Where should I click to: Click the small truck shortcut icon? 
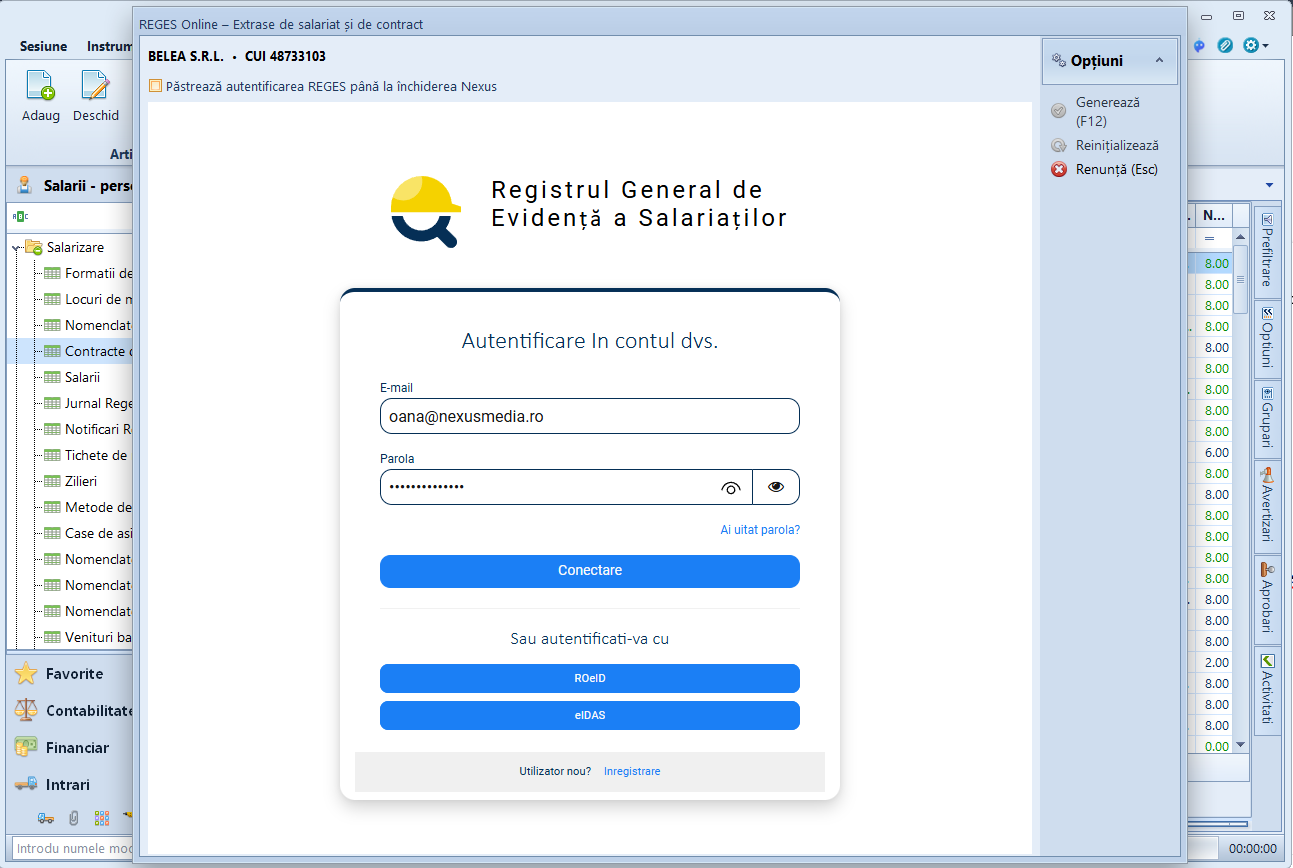click(46, 818)
